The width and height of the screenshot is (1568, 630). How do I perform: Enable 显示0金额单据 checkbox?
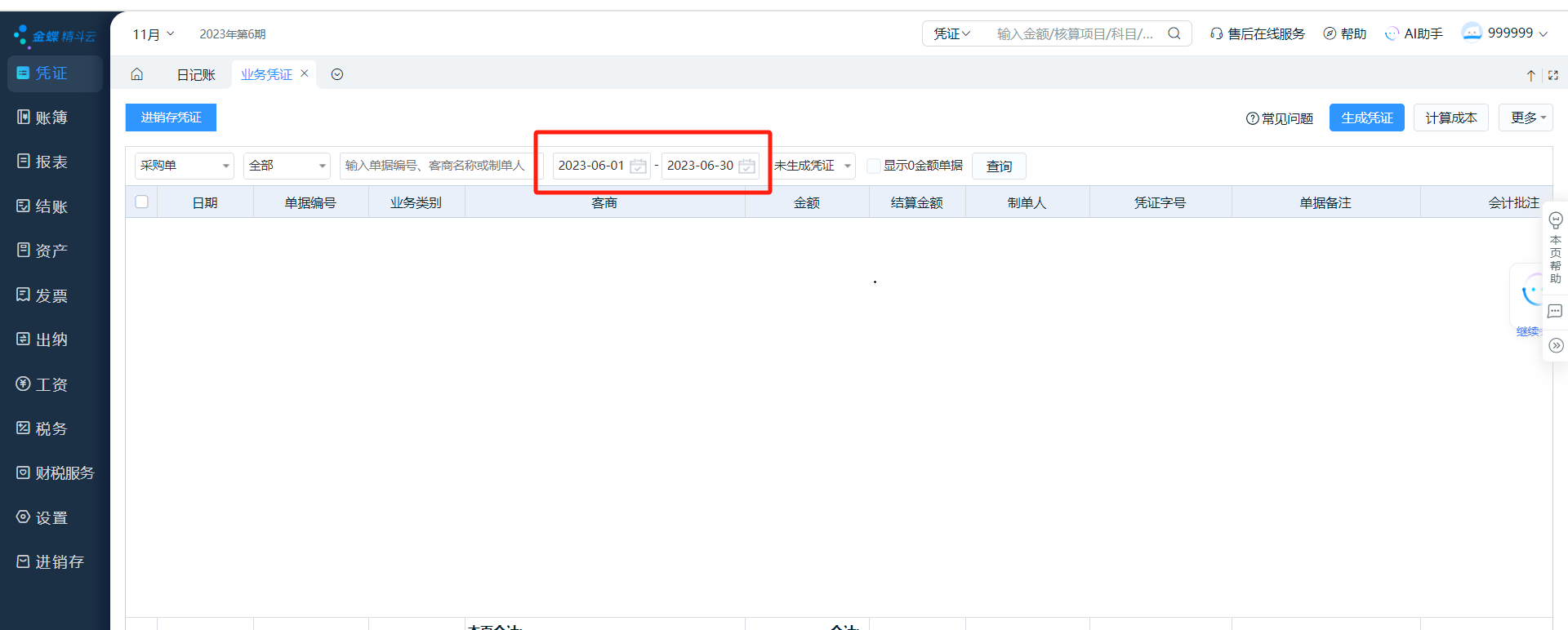(x=873, y=166)
